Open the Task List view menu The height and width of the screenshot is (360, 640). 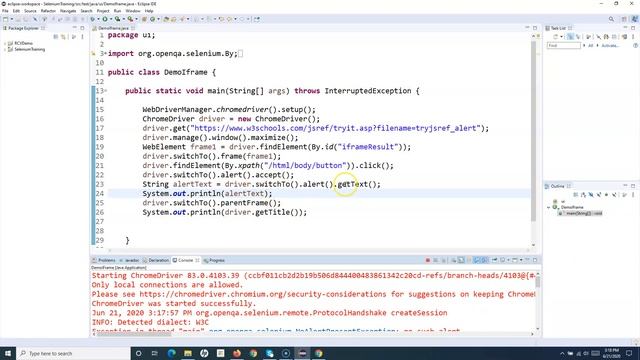(x=633, y=37)
